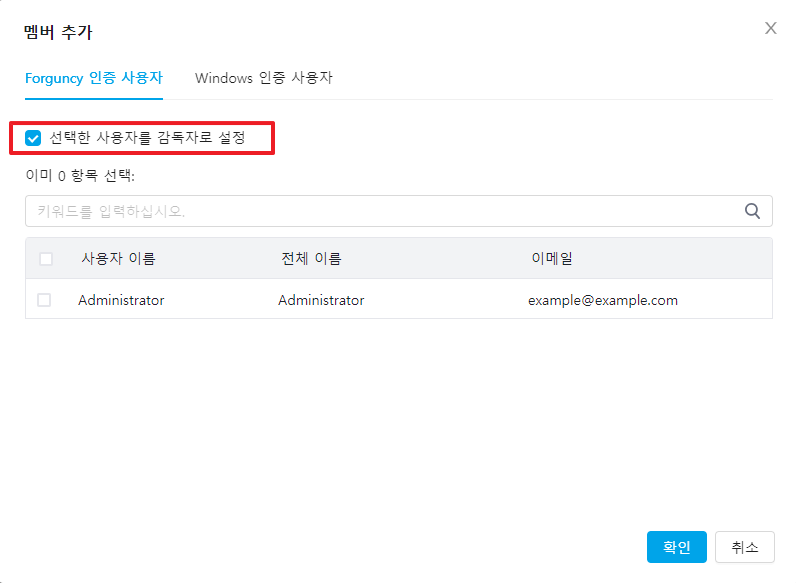The width and height of the screenshot is (796, 583).
Task: Select Administrator in the 사용자 이름 column
Action: (x=121, y=300)
